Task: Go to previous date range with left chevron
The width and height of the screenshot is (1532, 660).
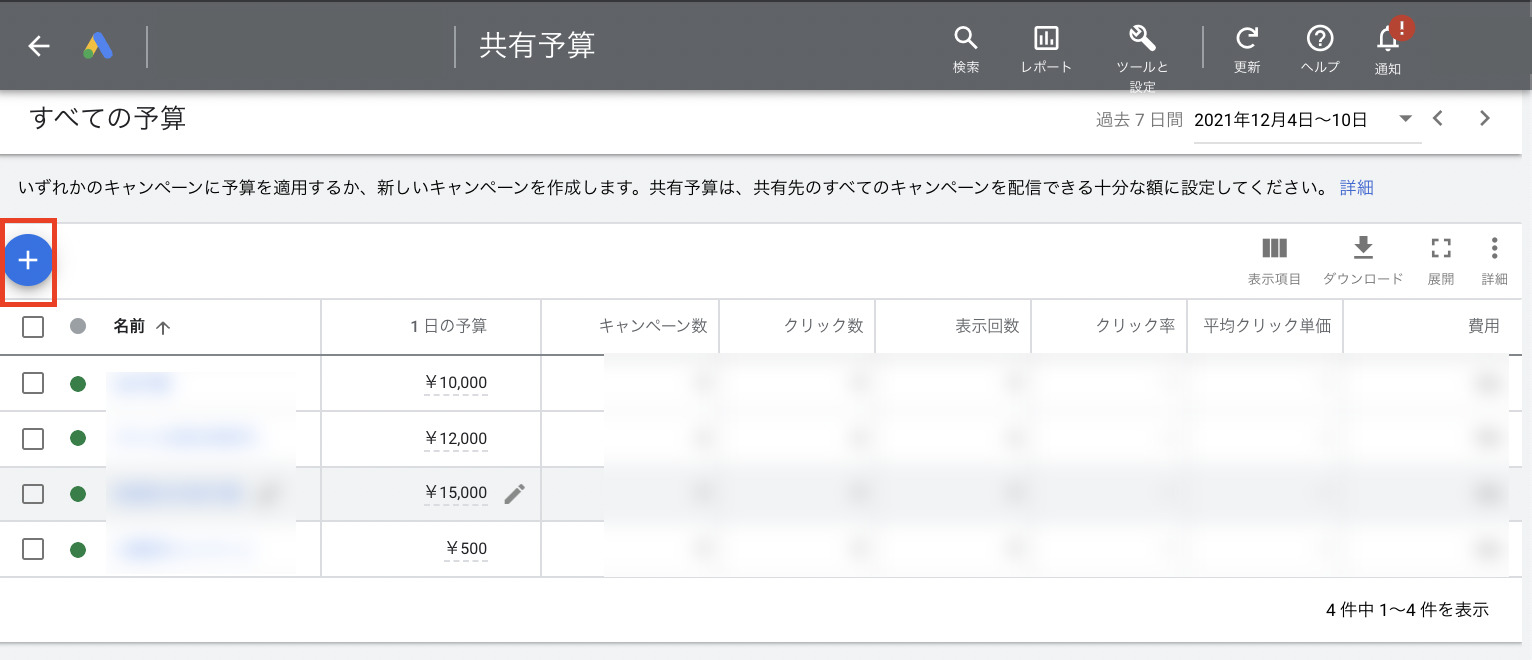Action: pyautogui.click(x=1438, y=117)
